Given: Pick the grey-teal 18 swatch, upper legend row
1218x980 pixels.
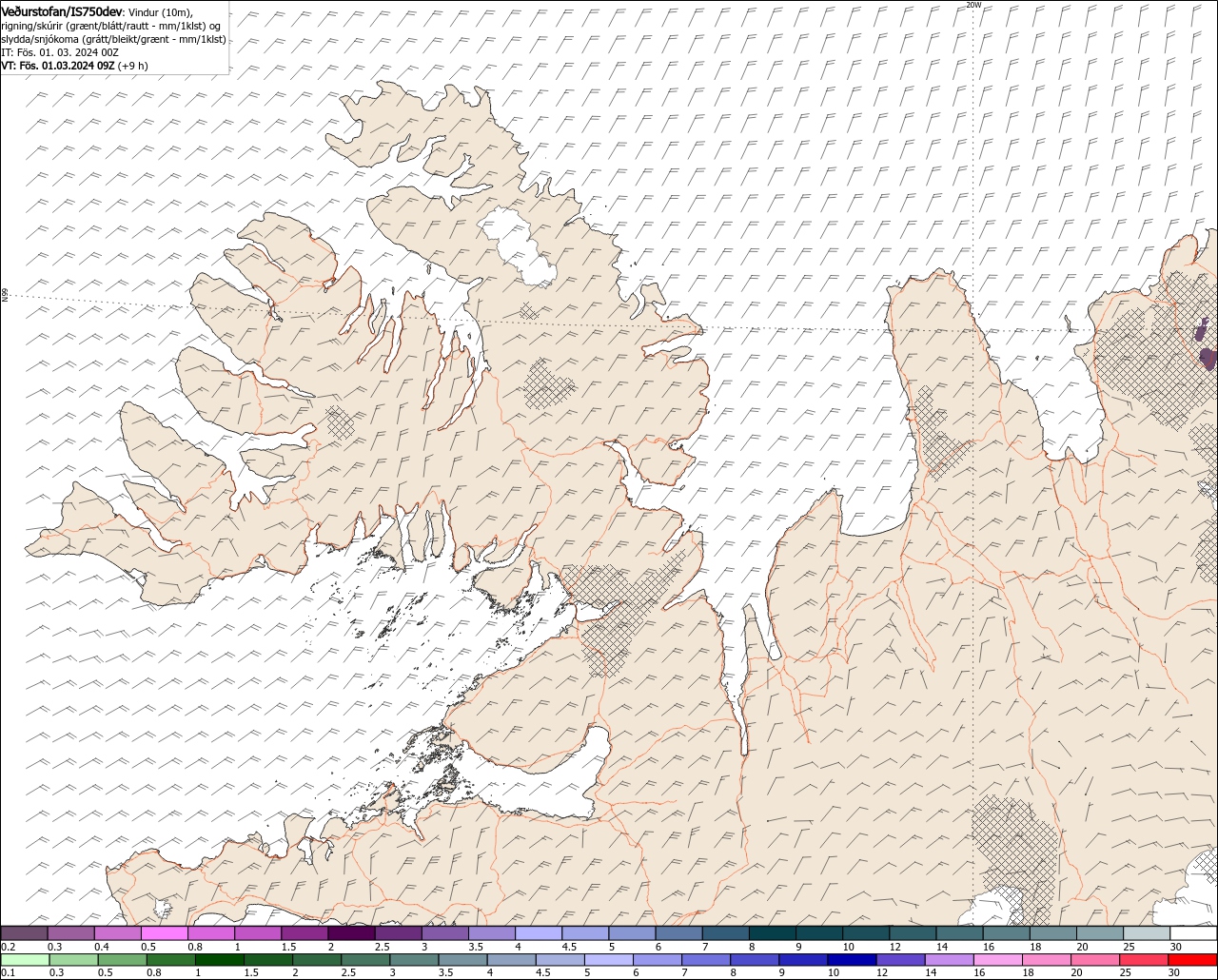Looking at the screenshot, I should [x=1053, y=933].
